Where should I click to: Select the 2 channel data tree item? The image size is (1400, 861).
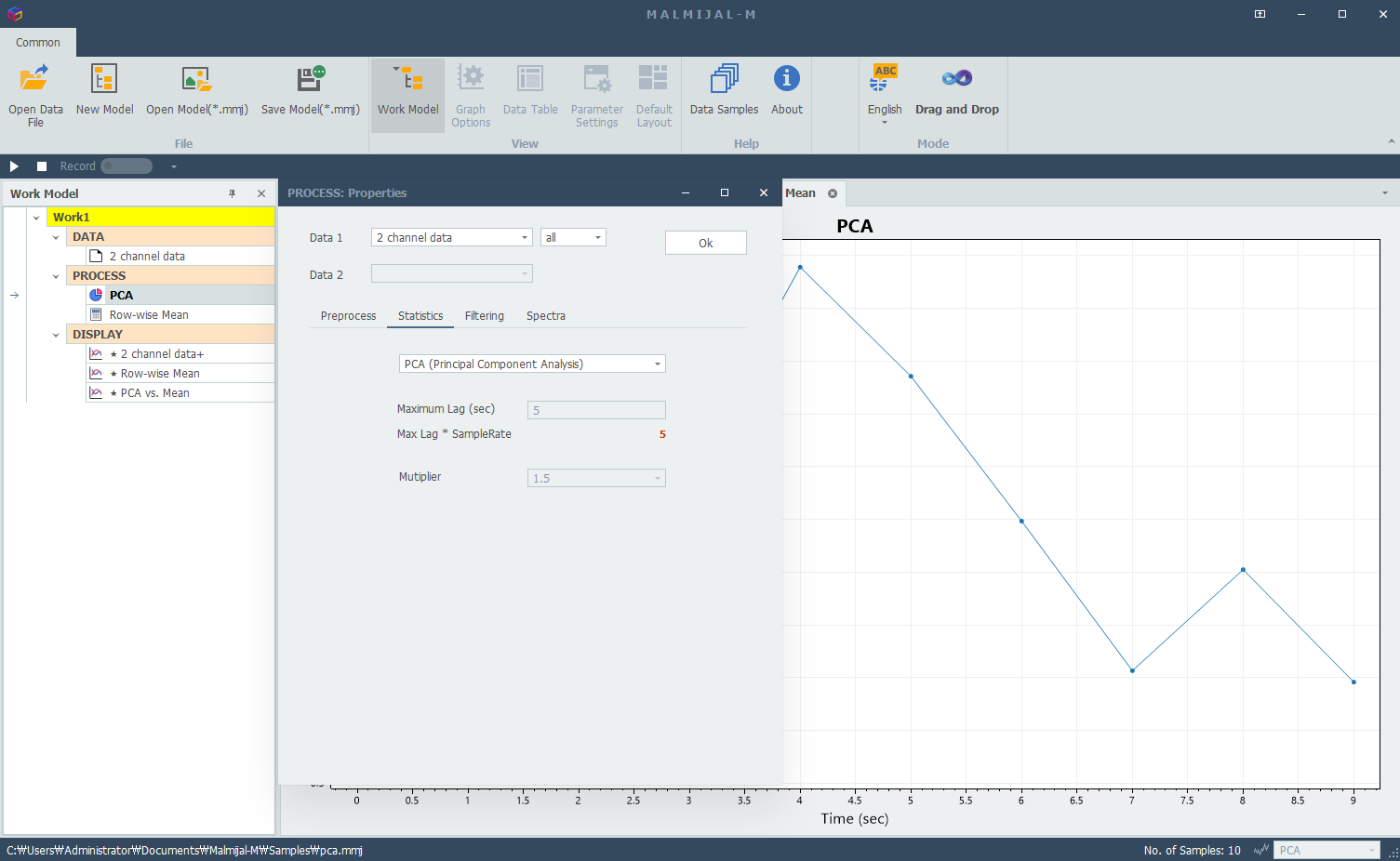point(180,257)
